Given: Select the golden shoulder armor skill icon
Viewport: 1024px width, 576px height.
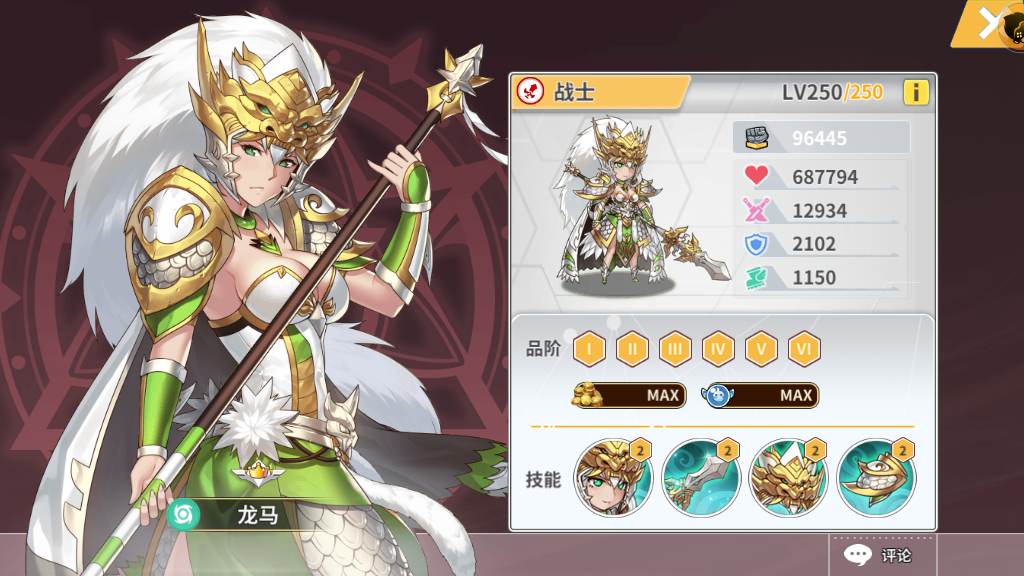Looking at the screenshot, I should tap(876, 477).
